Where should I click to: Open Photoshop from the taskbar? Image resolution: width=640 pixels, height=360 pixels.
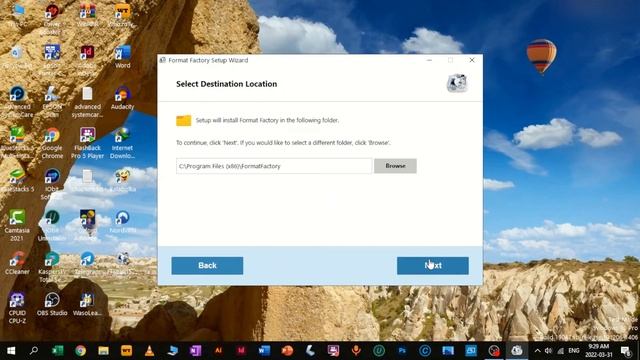(402, 351)
